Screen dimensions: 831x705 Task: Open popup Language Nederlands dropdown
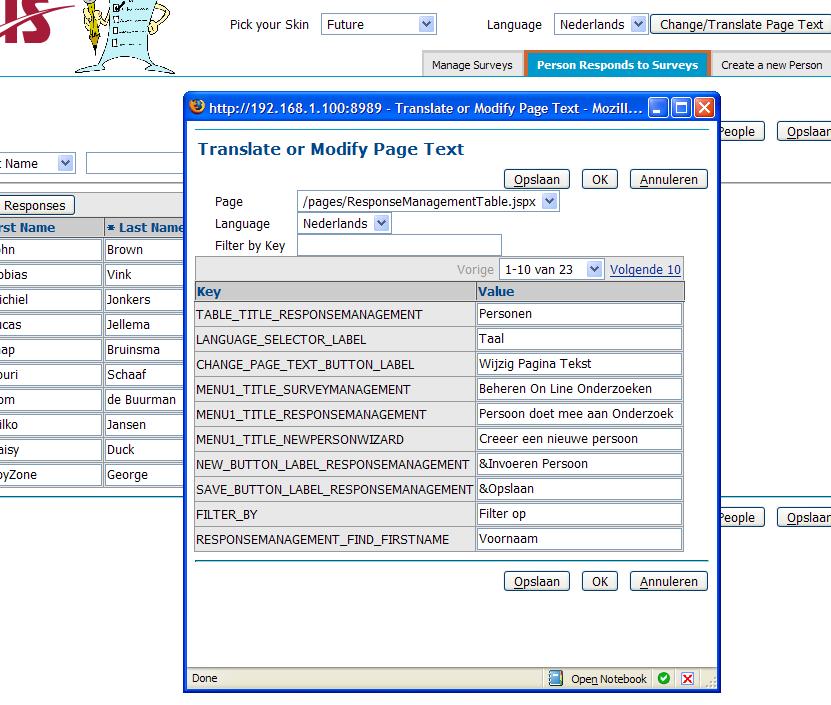[x=381, y=224]
